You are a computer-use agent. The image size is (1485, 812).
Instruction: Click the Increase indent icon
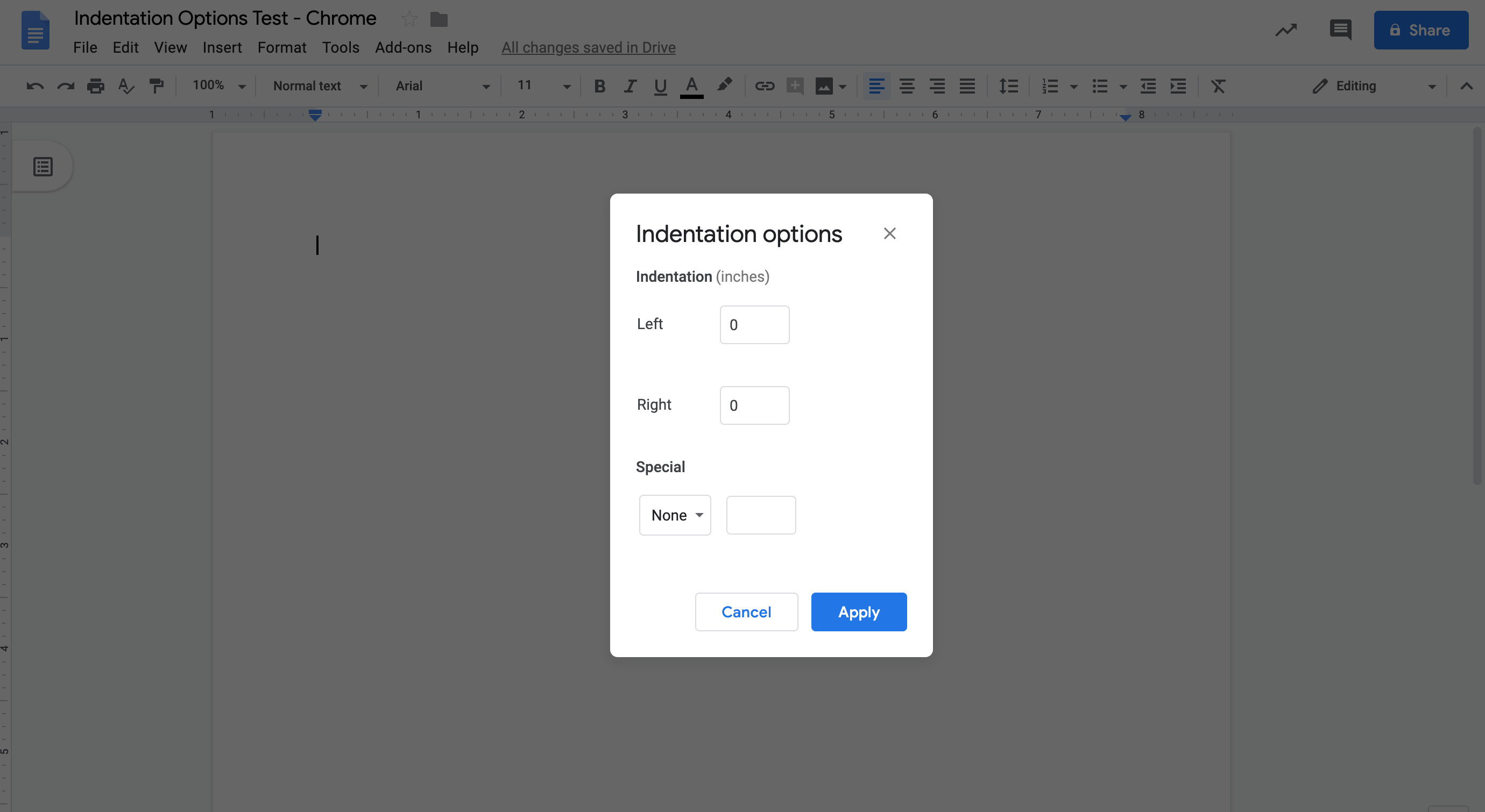click(1178, 87)
